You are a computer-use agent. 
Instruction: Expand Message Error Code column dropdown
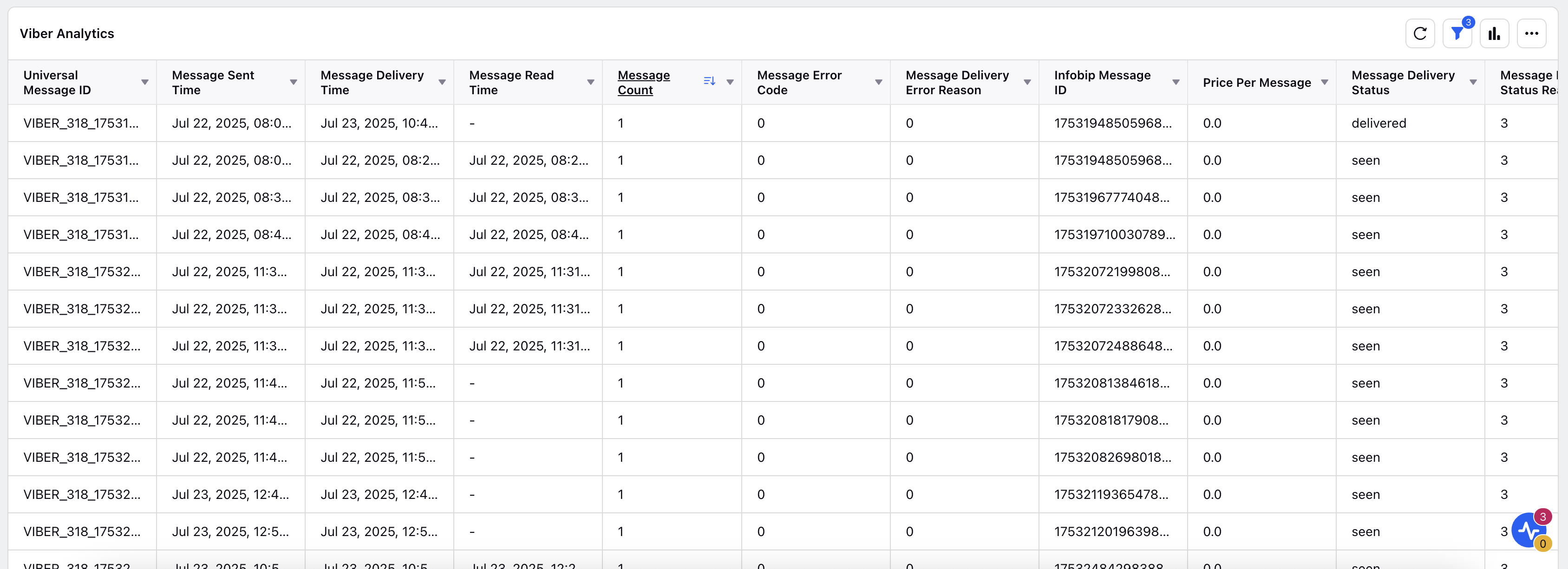coord(878,82)
